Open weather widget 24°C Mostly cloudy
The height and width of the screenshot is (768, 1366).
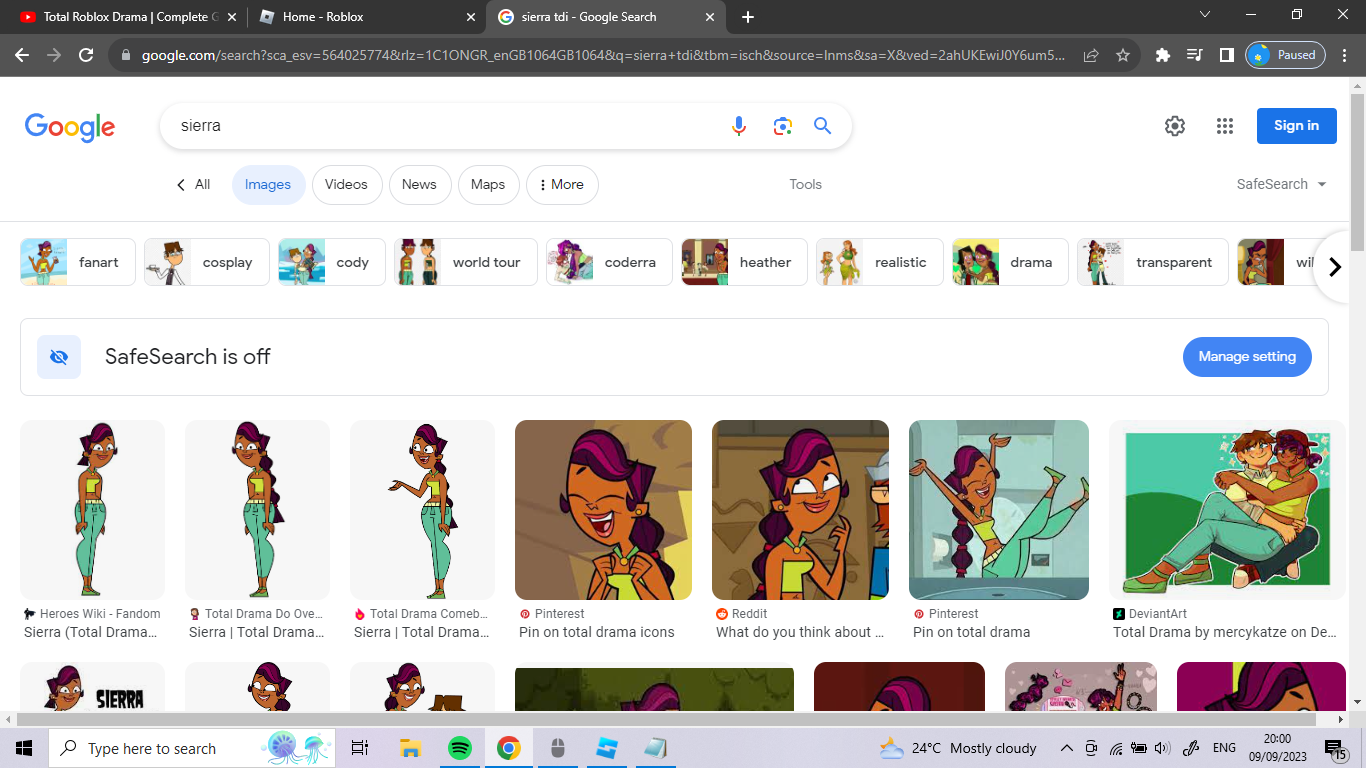point(957,748)
